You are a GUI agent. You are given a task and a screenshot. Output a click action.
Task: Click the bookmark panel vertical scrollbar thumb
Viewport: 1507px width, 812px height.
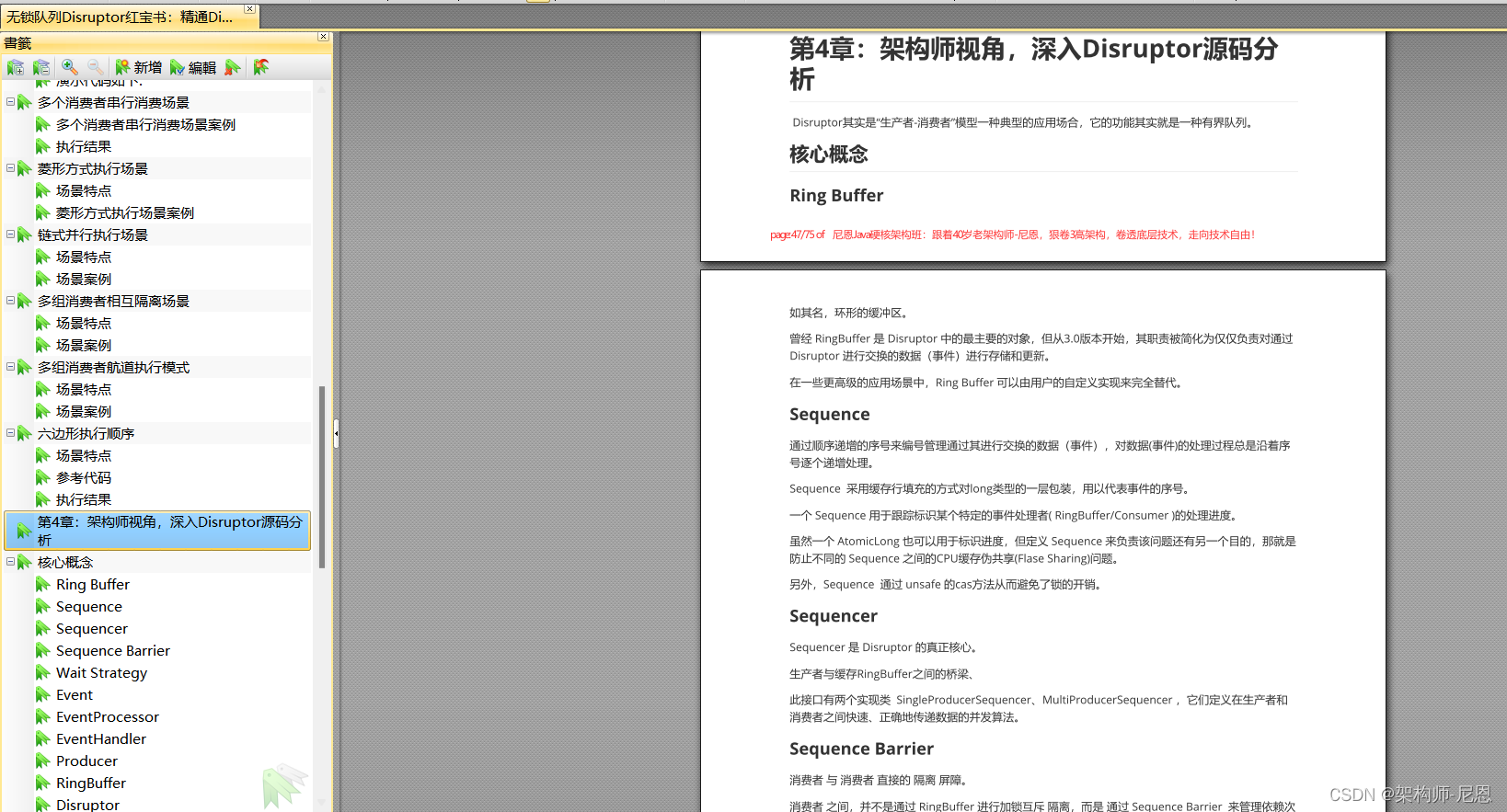coord(322,476)
